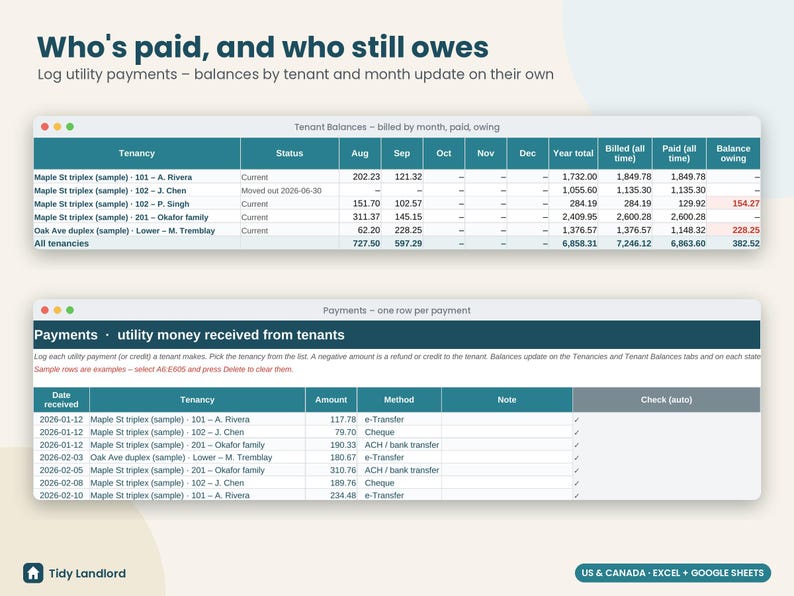Select the Date received column header
This screenshot has height=596, width=794.
pos(61,400)
